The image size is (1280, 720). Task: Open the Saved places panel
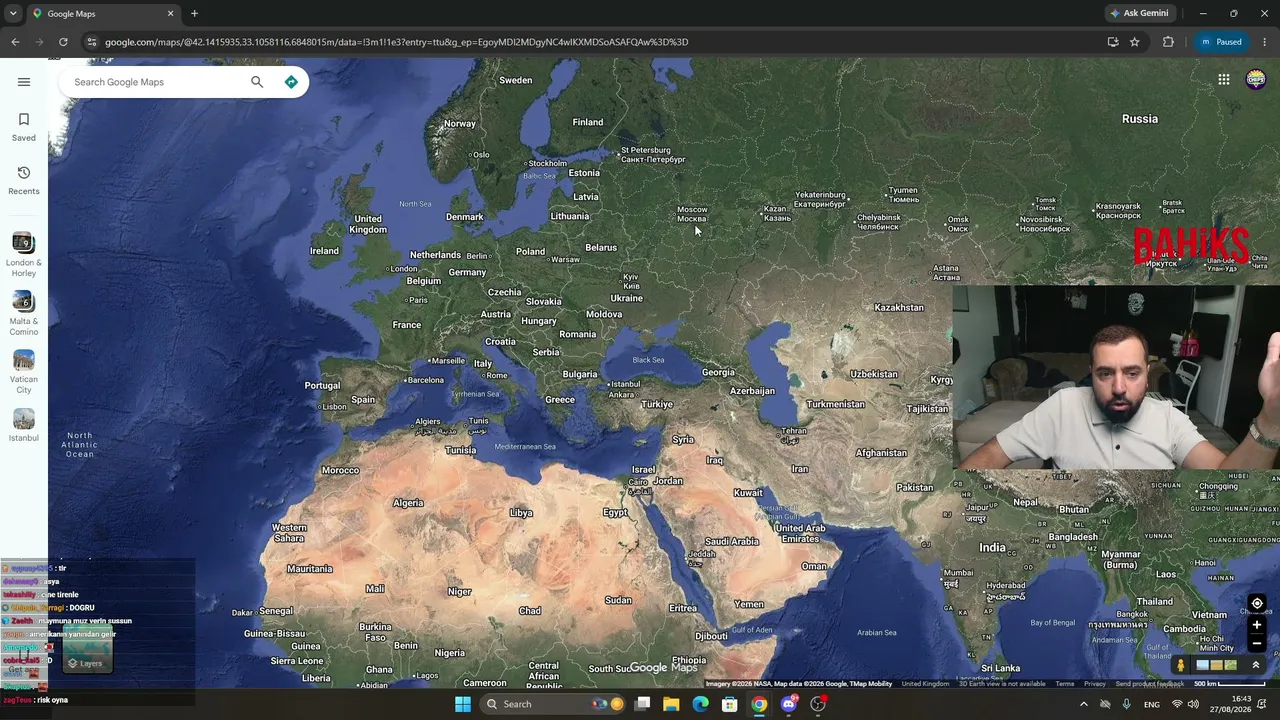tap(24, 127)
